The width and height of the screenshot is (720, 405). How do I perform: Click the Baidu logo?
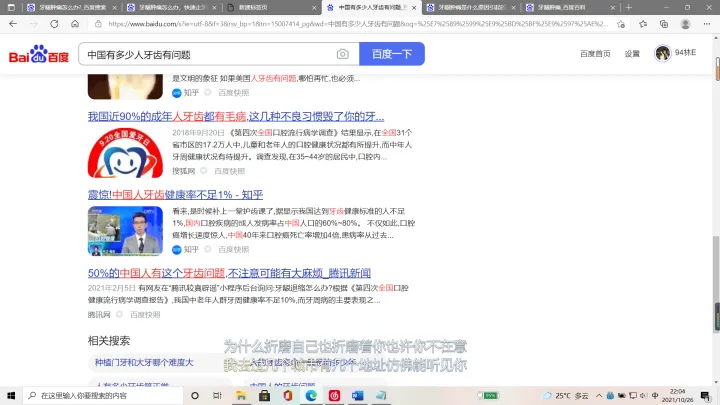(x=39, y=54)
